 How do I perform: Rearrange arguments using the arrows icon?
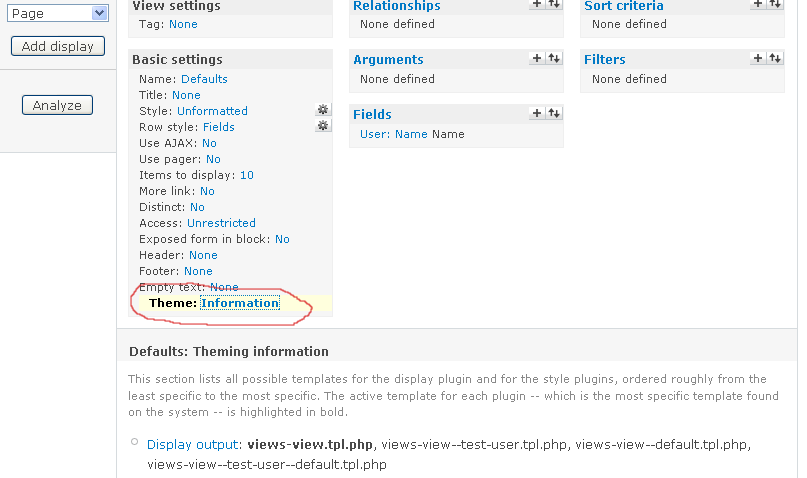(553, 59)
